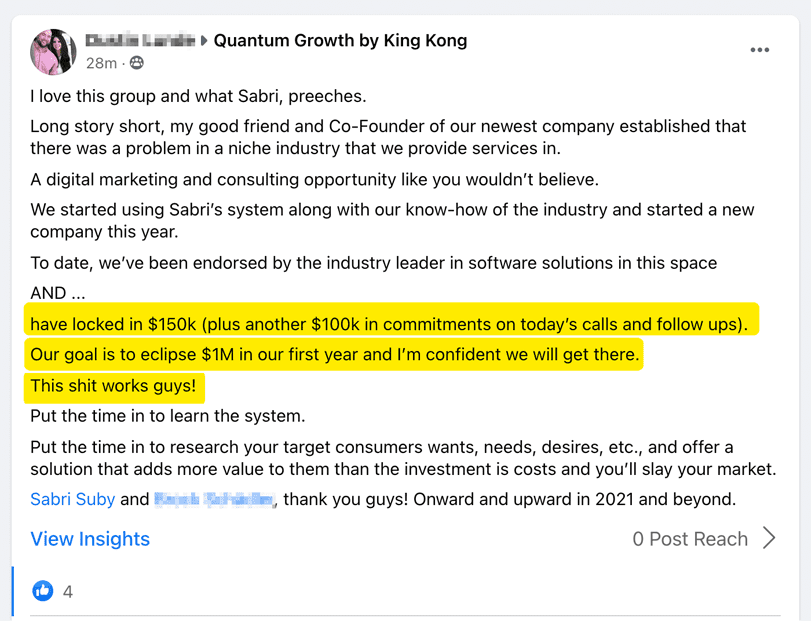This screenshot has height=621, width=811.
Task: Click the blue thumbs-up reaction icon
Action: pos(42,590)
